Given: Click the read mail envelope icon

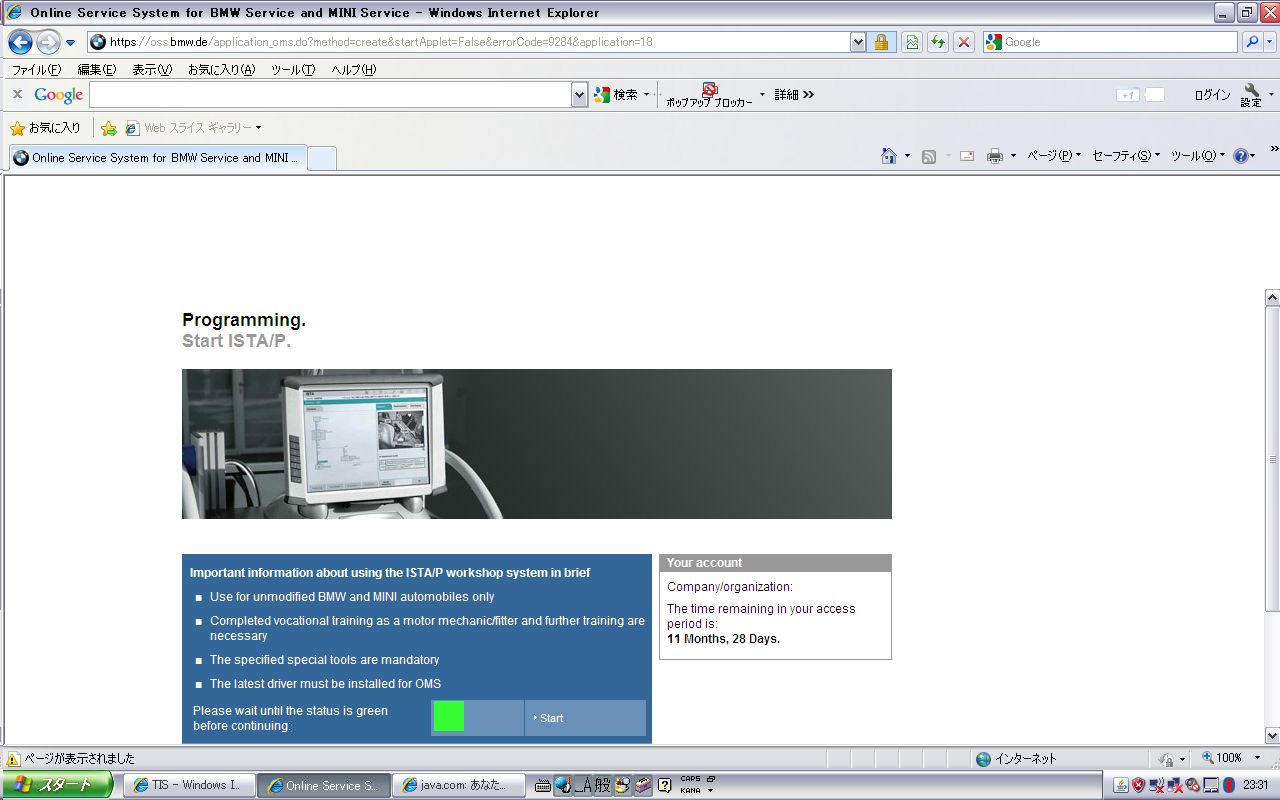Looking at the screenshot, I should click(967, 156).
